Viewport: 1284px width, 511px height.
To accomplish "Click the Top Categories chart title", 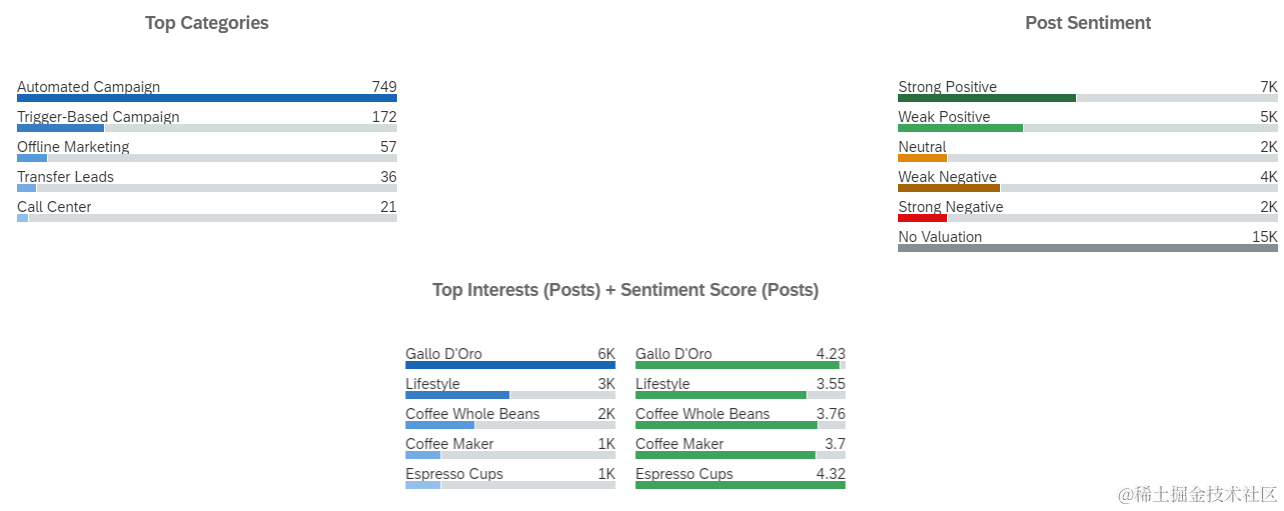I will tap(207, 23).
